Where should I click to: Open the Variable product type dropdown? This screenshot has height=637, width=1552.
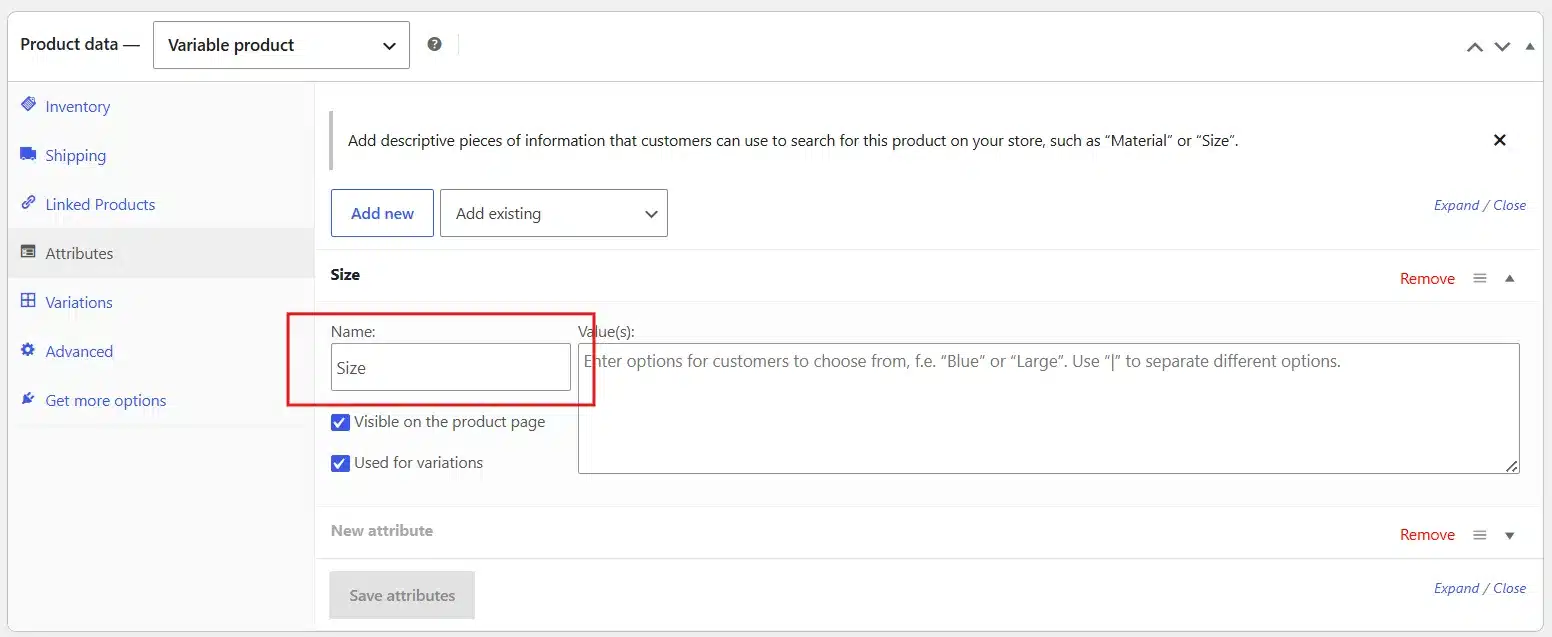click(x=281, y=45)
